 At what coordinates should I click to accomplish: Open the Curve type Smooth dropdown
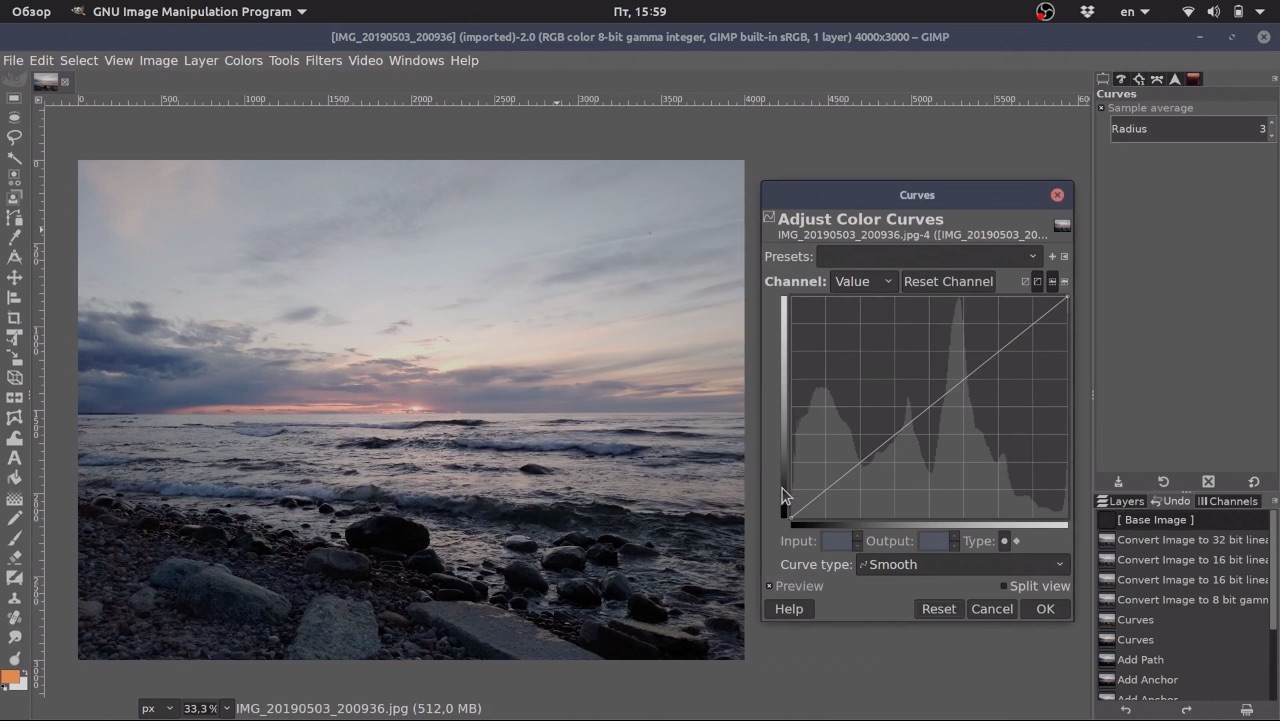pos(962,565)
